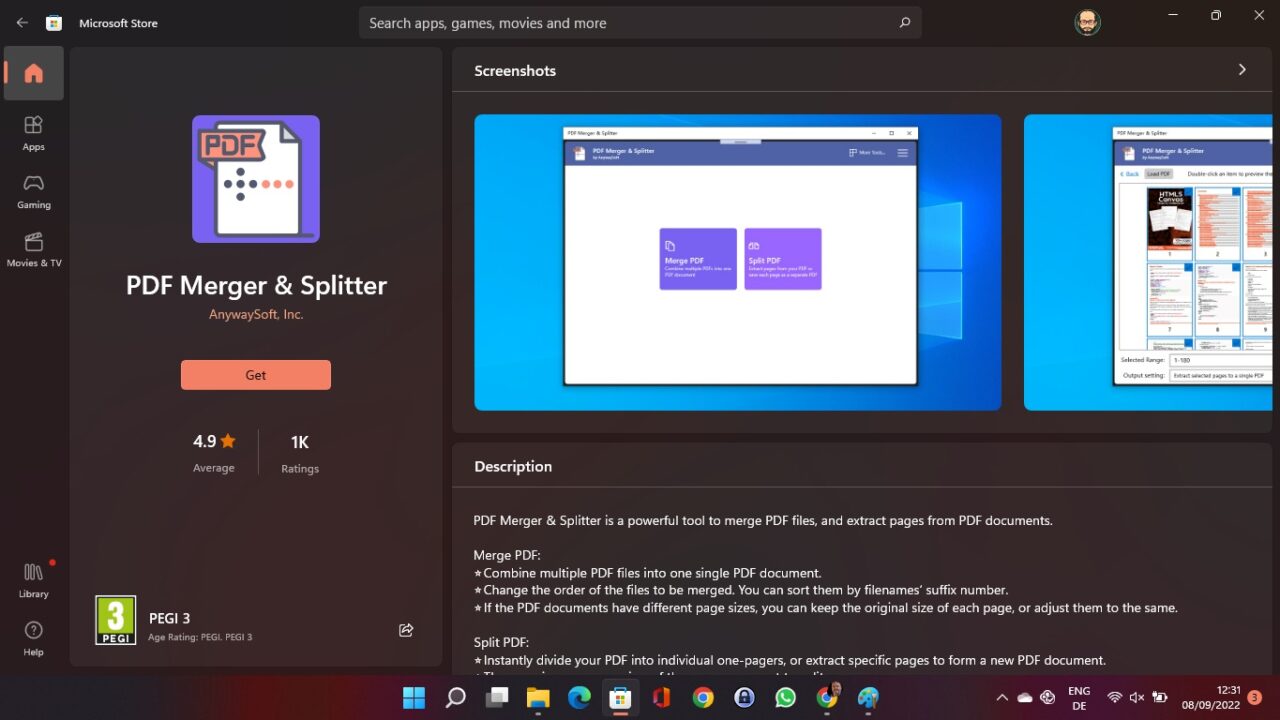The height and width of the screenshot is (720, 1280).
Task: Open the Apps section in sidebar
Action: [x=33, y=133]
